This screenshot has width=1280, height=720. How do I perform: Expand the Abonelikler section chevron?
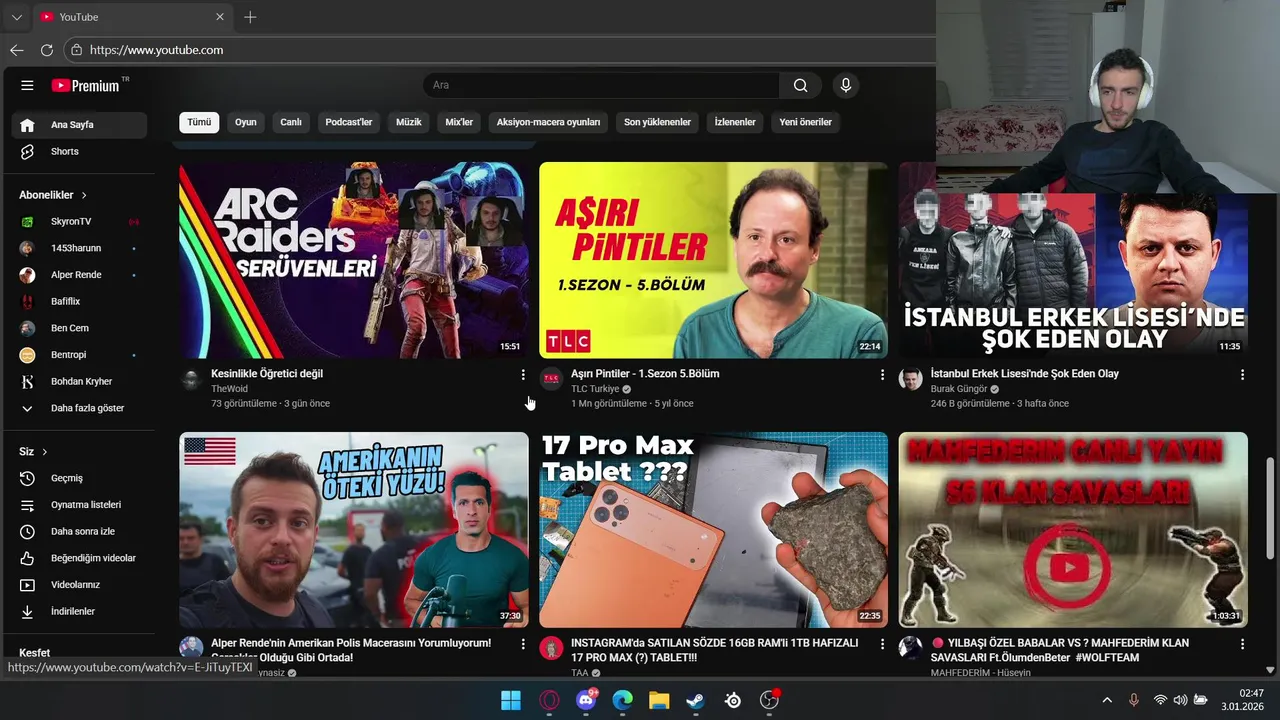pos(84,195)
